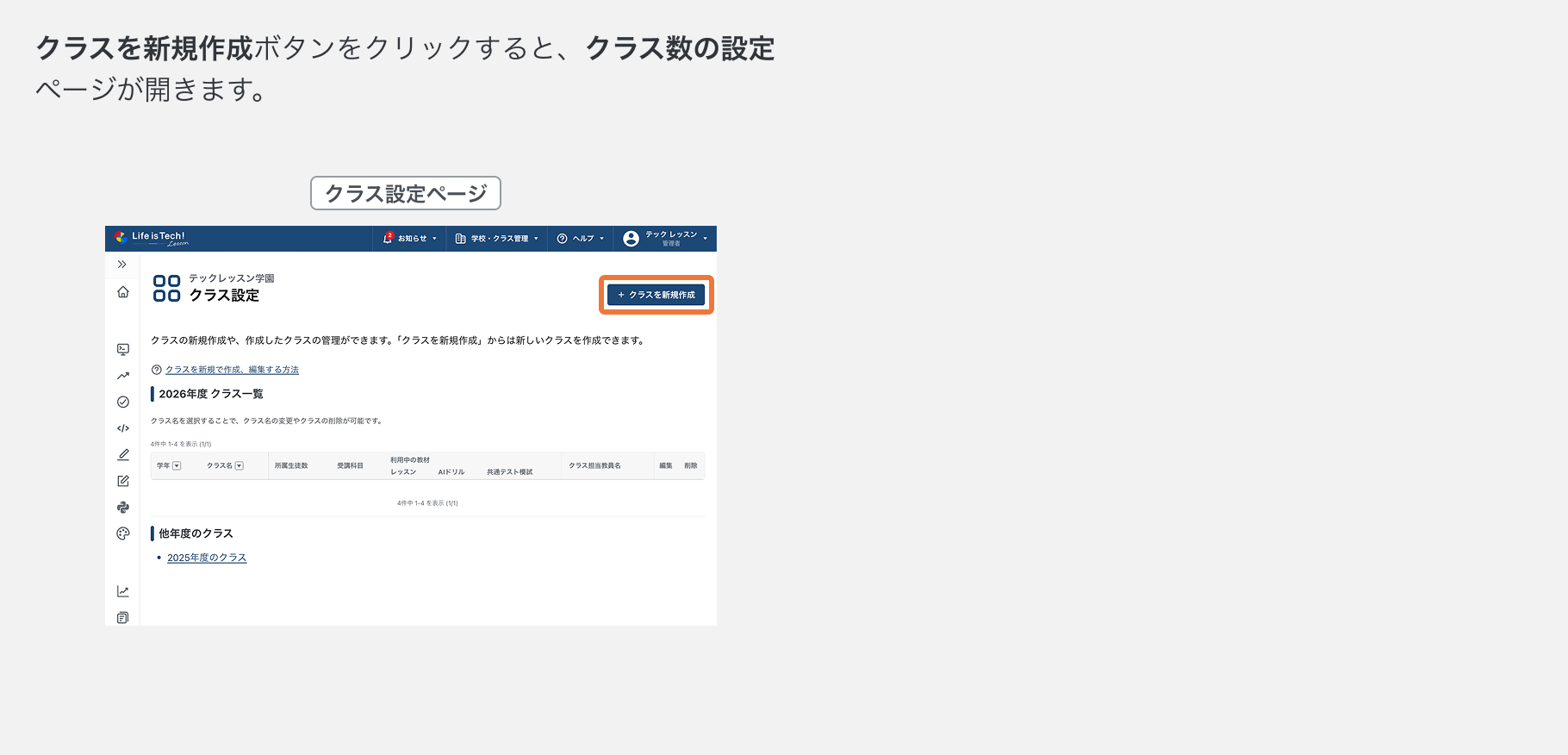
Task: Select the circled checkmark sidebar icon
Action: pyautogui.click(x=123, y=402)
